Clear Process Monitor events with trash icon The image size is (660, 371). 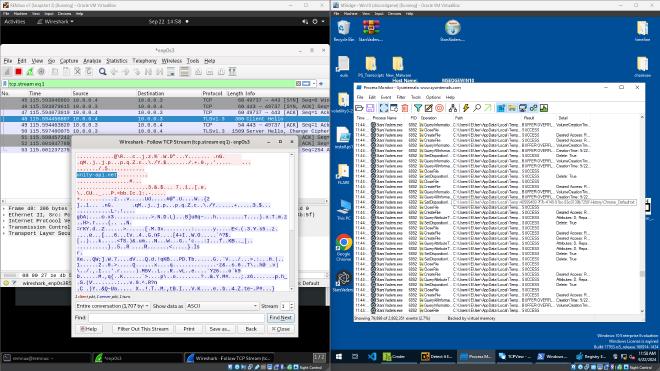click(405, 108)
